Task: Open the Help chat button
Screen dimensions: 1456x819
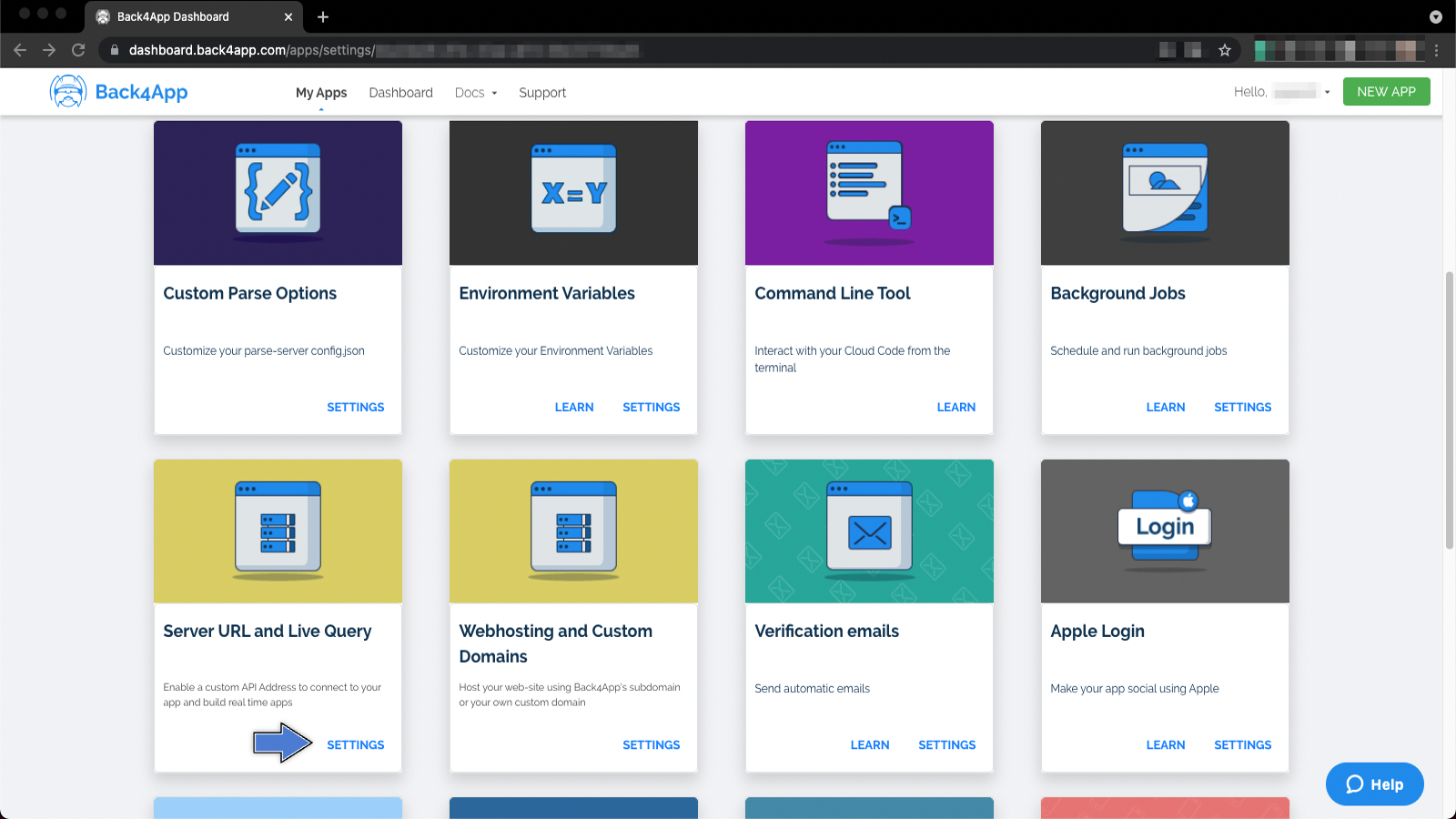Action: tap(1375, 784)
